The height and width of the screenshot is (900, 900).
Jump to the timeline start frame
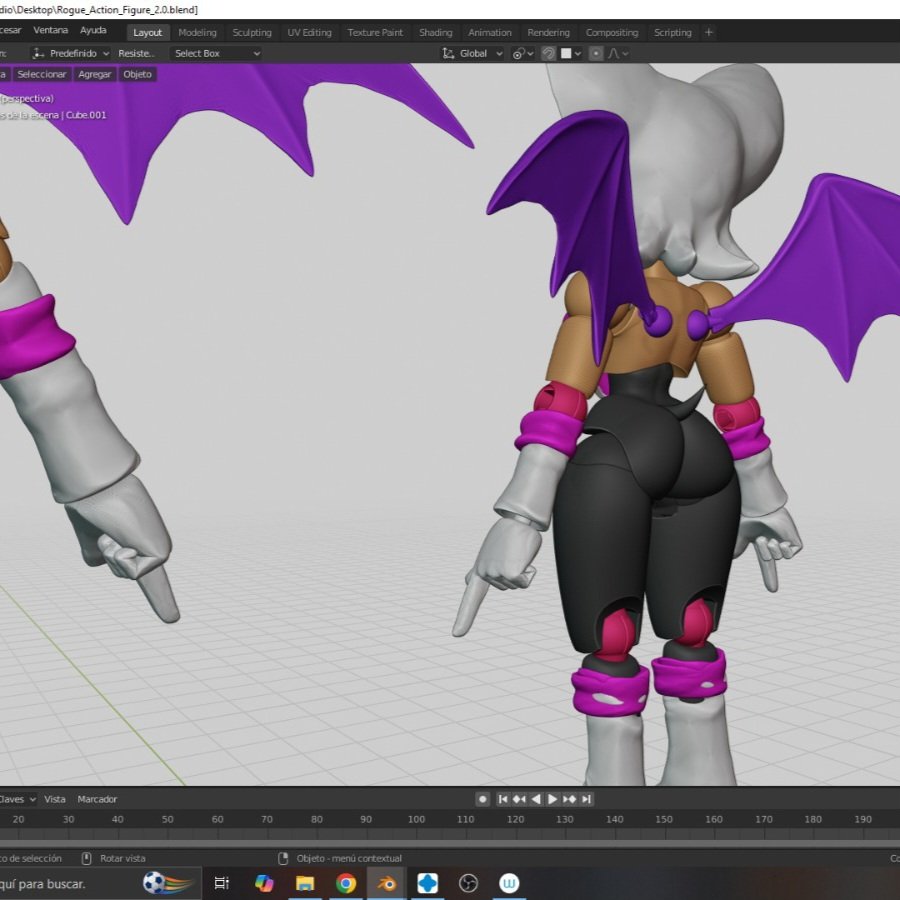[503, 799]
